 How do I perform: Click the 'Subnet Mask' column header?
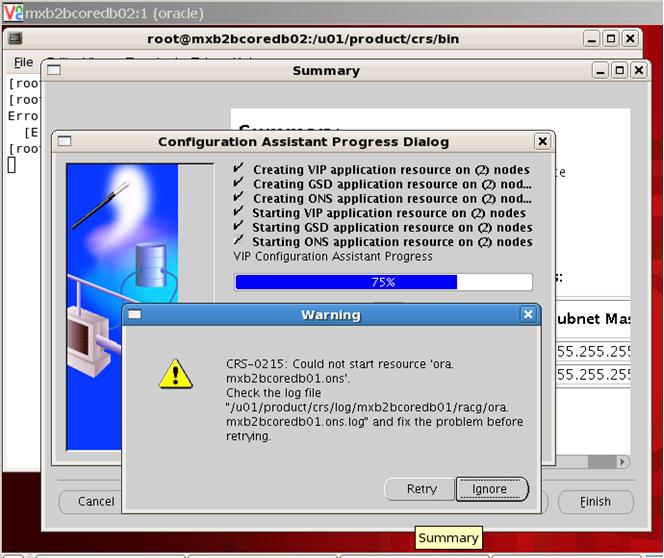pyautogui.click(x=593, y=318)
